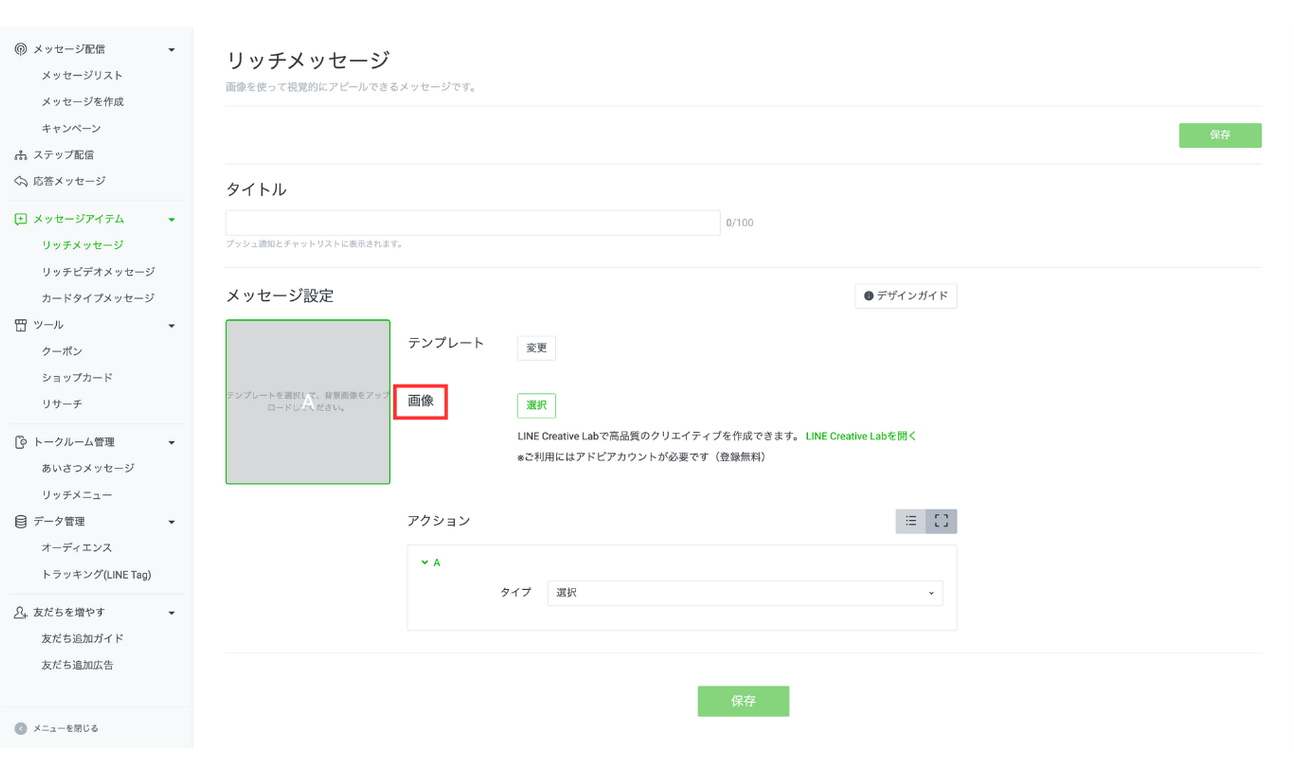The height and width of the screenshot is (768, 1294).
Task: Click the ステップ配信 hierarchy icon
Action: click(x=20, y=155)
